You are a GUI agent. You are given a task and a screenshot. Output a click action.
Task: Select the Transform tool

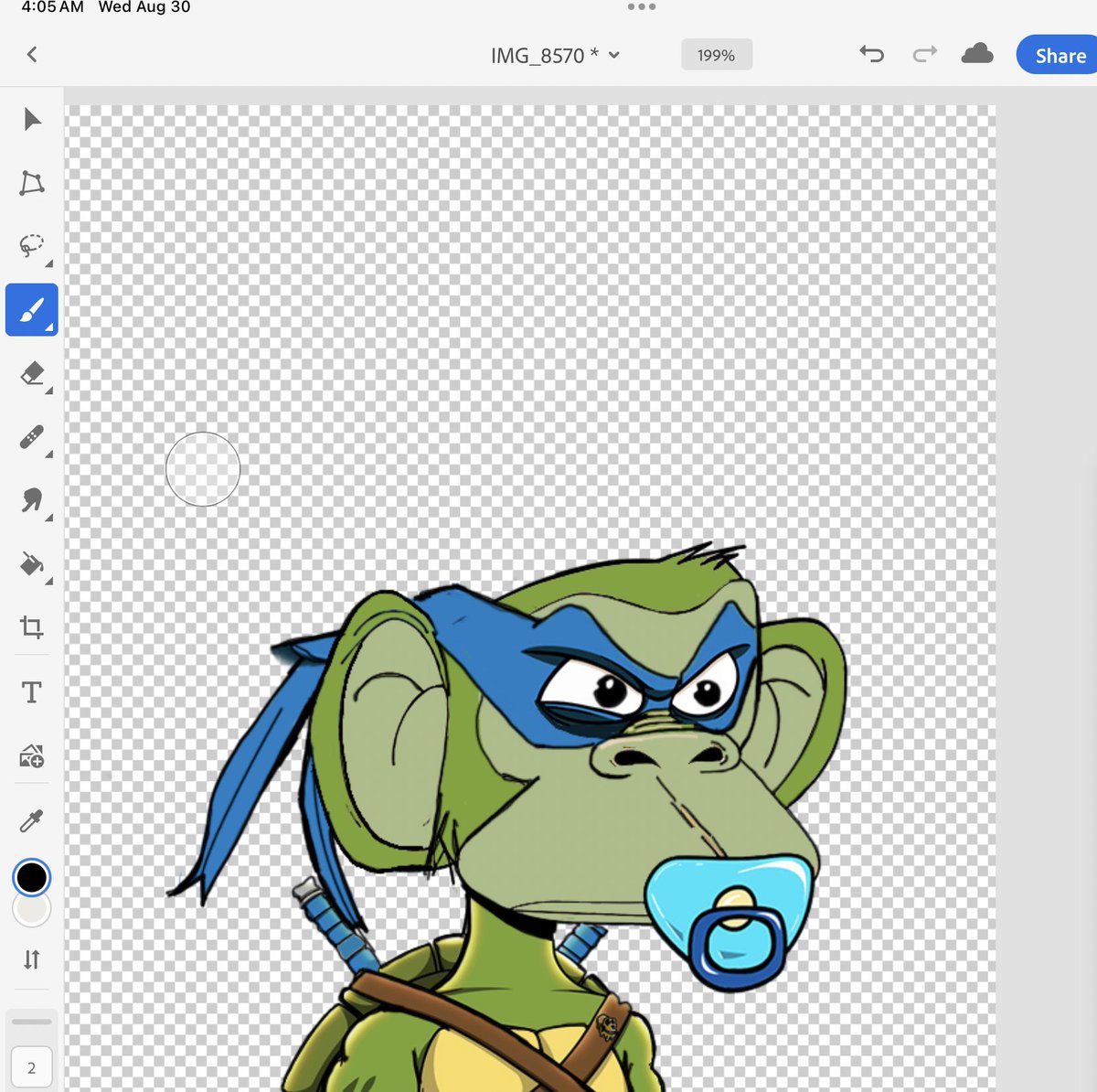[x=32, y=183]
